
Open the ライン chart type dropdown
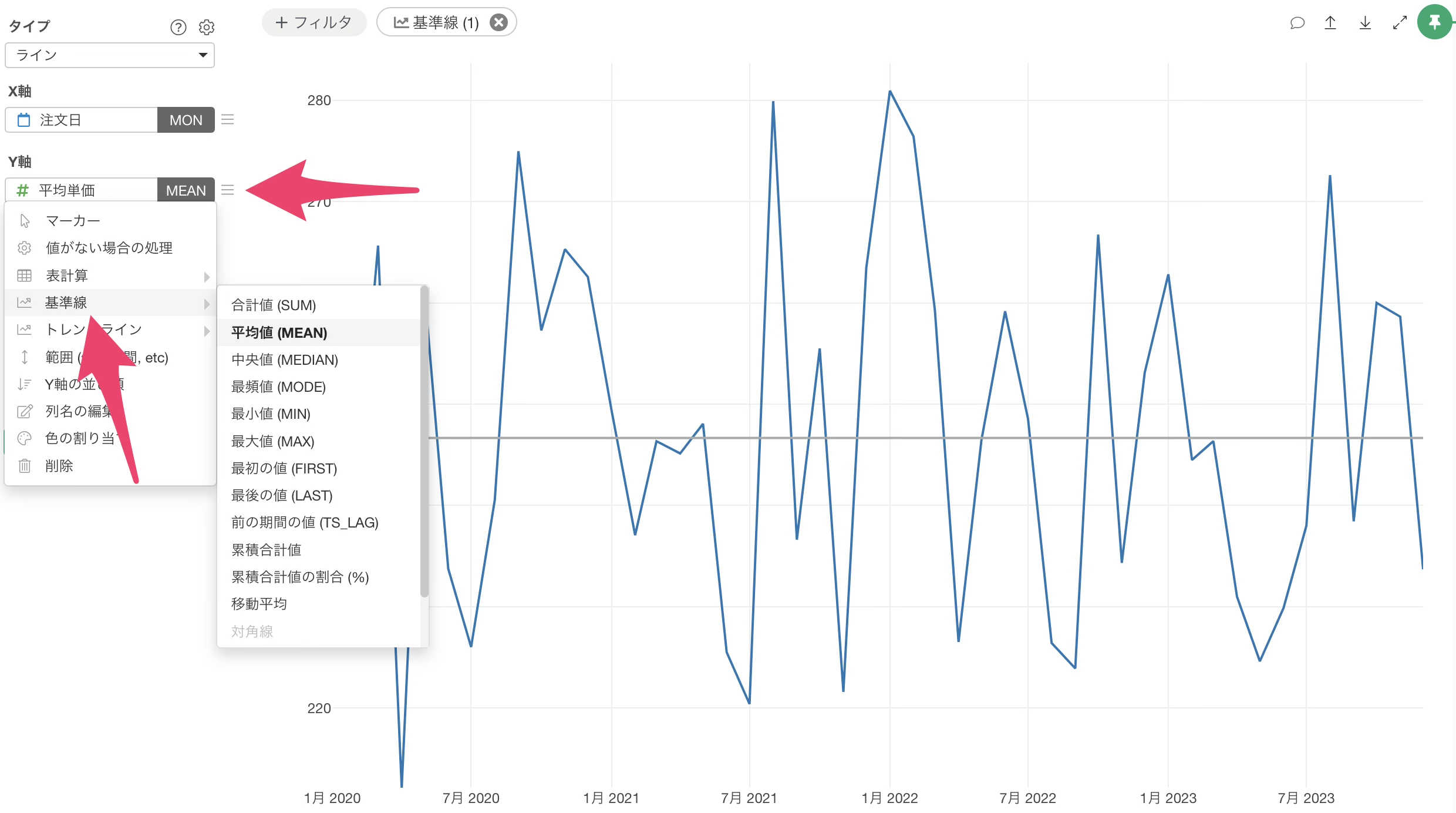[x=110, y=55]
